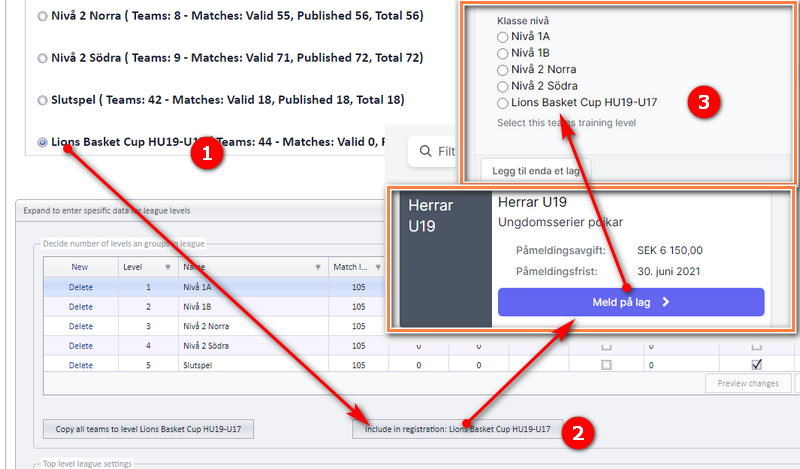Select Lions Basket Cup HU19-U17 league radio
800x469 pixels.
(42, 142)
